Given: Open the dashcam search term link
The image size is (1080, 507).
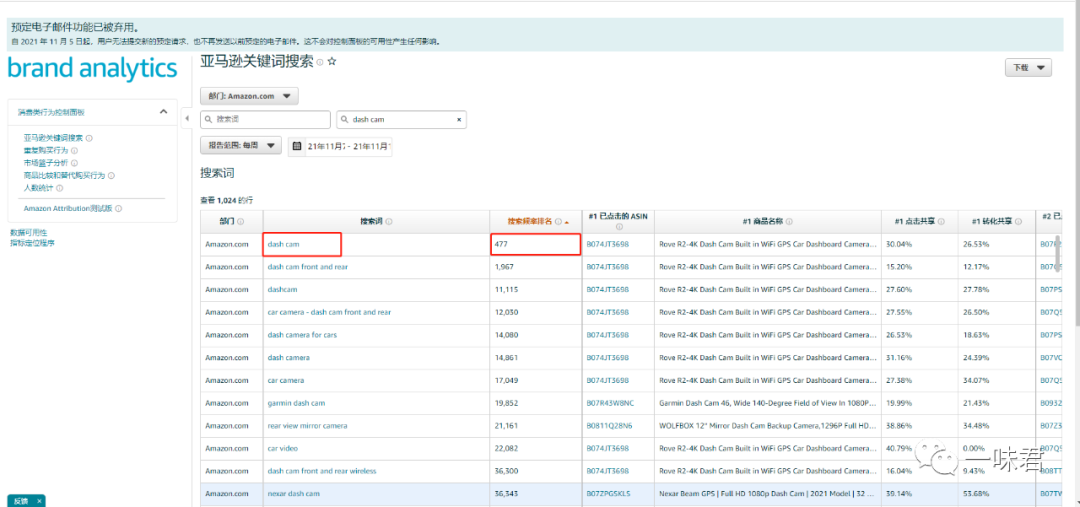Looking at the screenshot, I should point(282,289).
